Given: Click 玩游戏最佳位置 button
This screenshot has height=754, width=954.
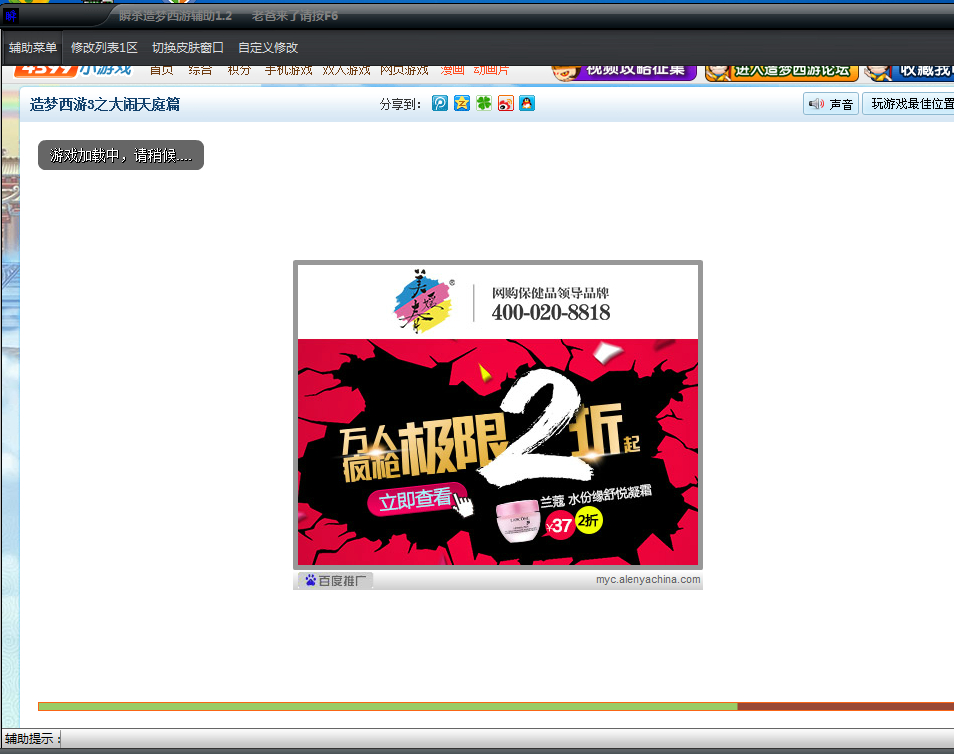Looking at the screenshot, I should click(x=909, y=104).
